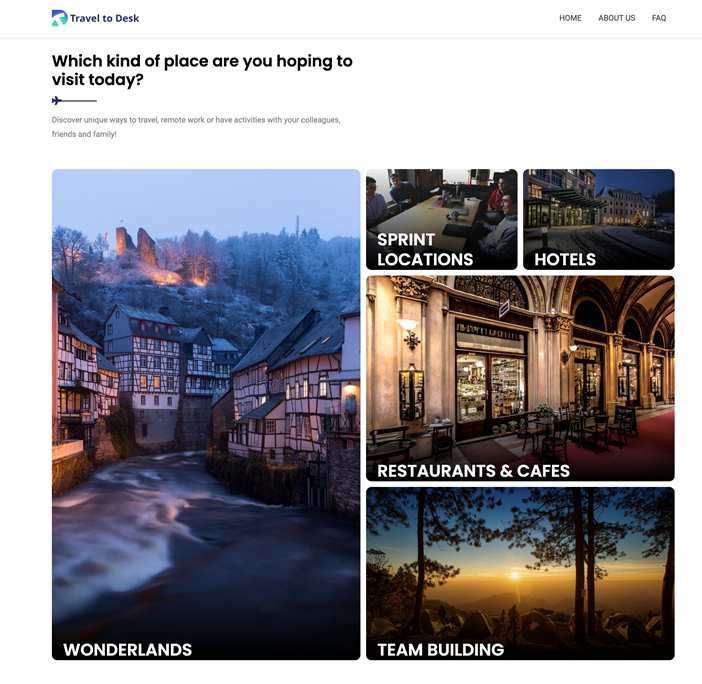Open the FAQ menu item

(659, 18)
